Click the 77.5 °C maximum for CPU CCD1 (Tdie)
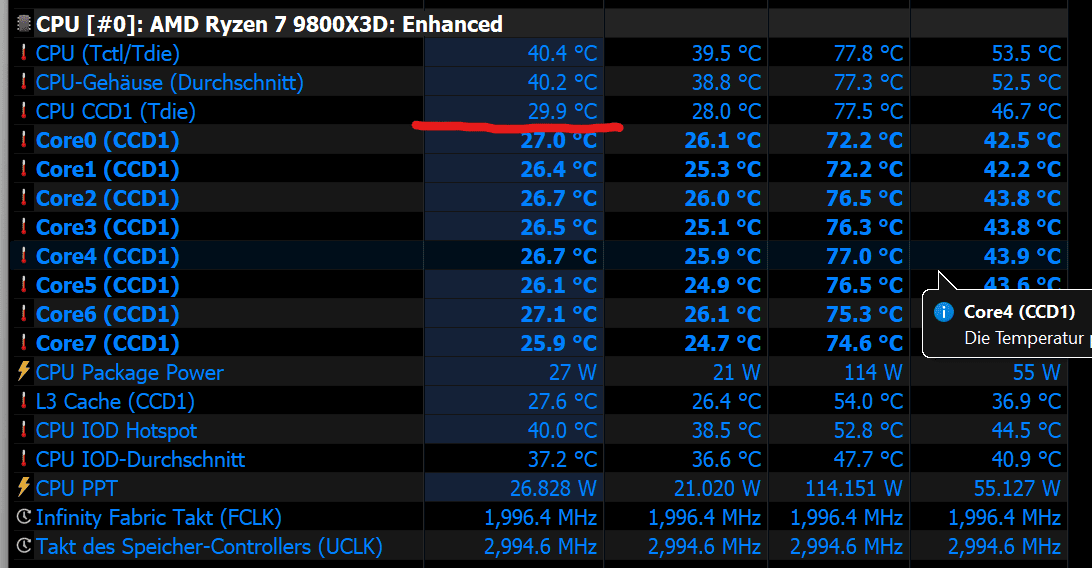The height and width of the screenshot is (568, 1092). tap(868, 111)
